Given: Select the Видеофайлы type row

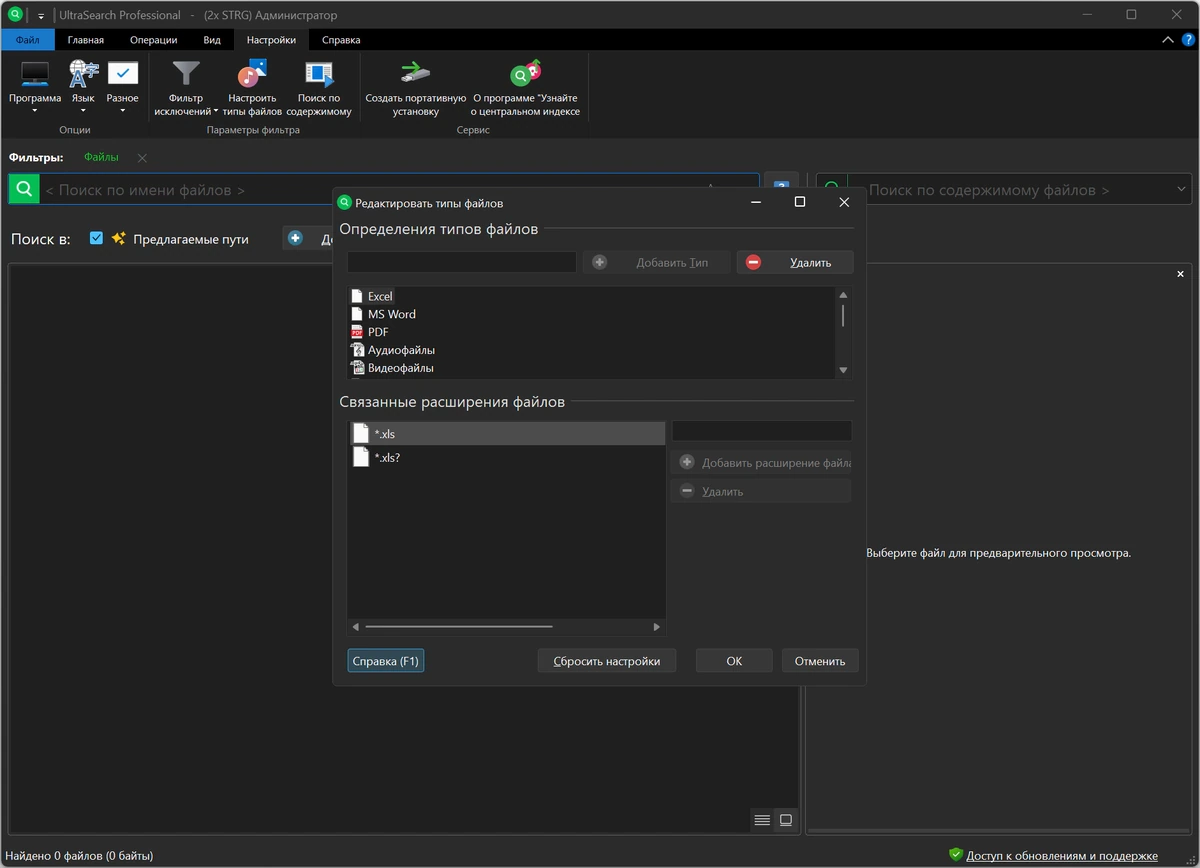Looking at the screenshot, I should (591, 368).
